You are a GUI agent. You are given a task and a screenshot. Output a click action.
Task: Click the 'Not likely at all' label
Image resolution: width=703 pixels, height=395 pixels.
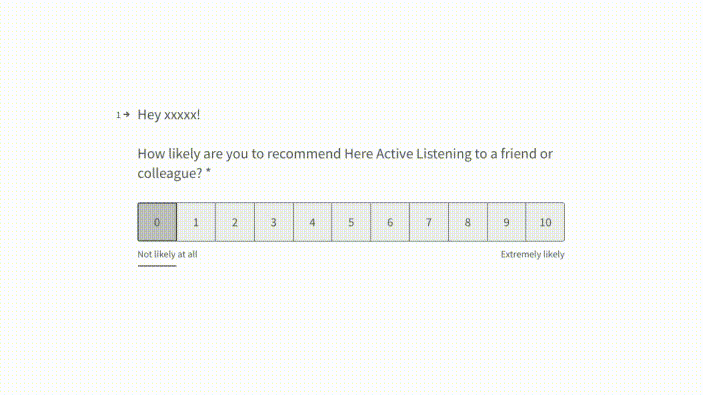[x=167, y=254]
